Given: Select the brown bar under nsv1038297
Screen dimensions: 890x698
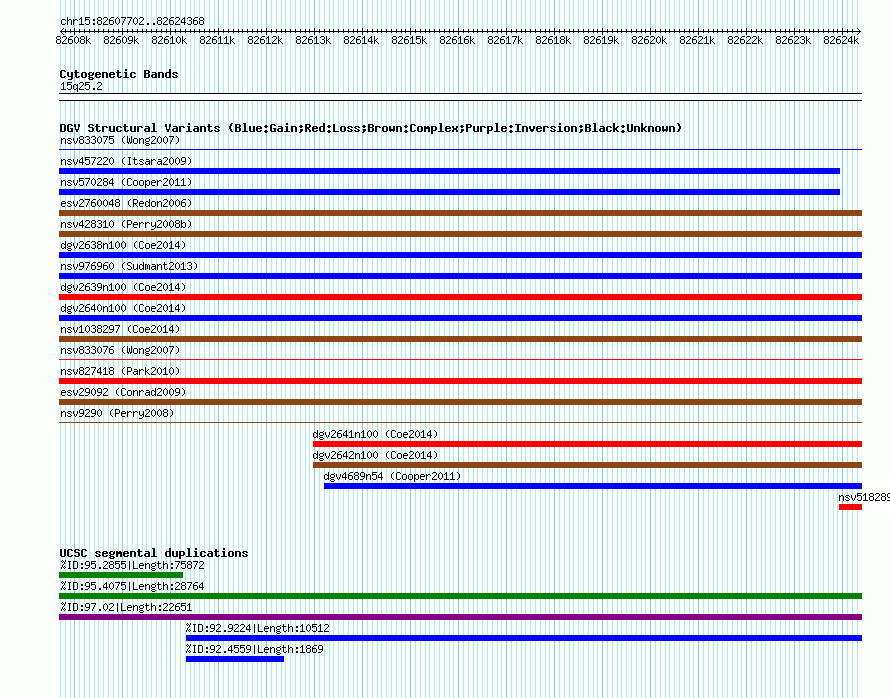Looking at the screenshot, I should 460,339.
